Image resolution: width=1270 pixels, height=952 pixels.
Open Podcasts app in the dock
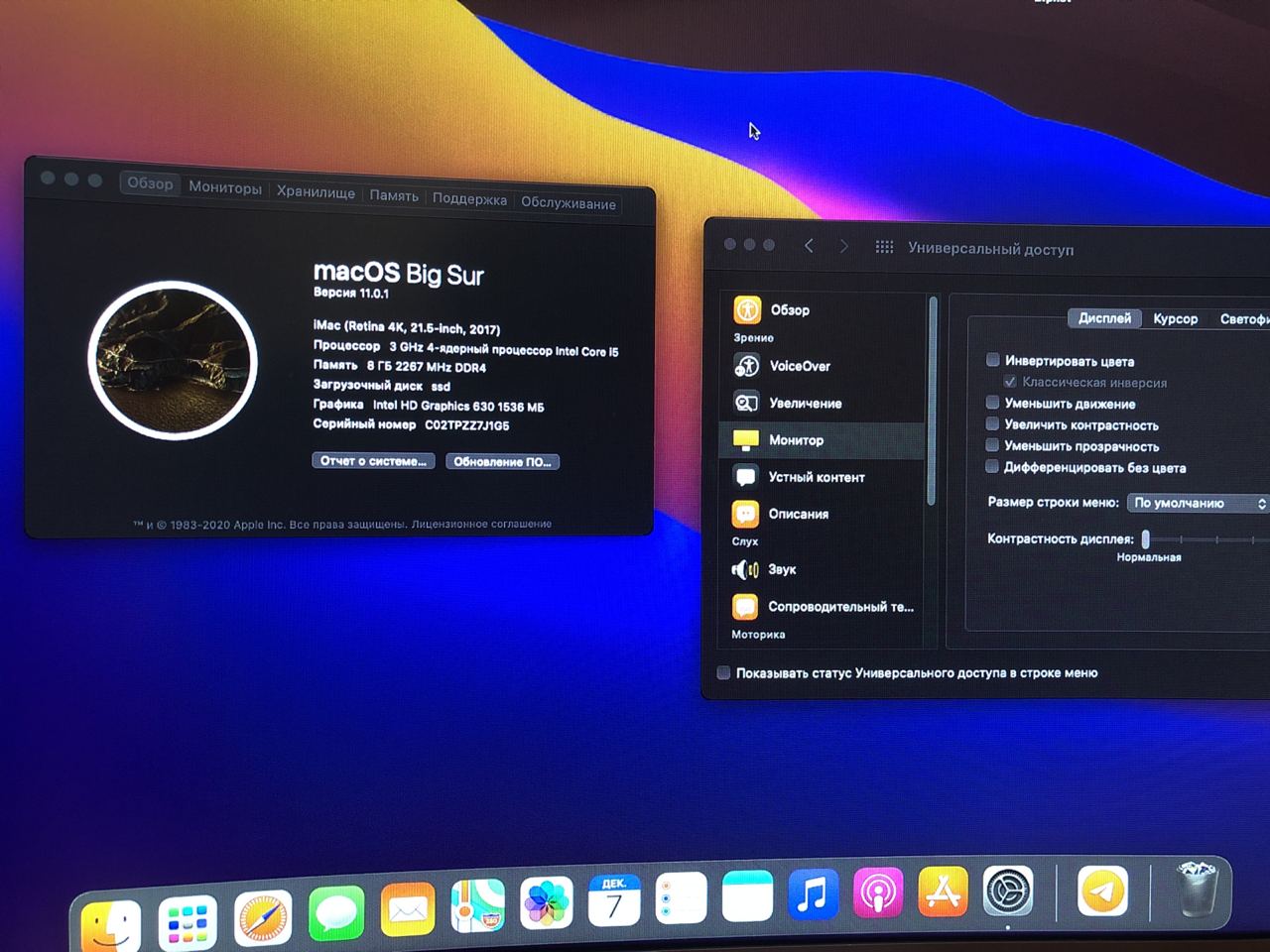(878, 892)
